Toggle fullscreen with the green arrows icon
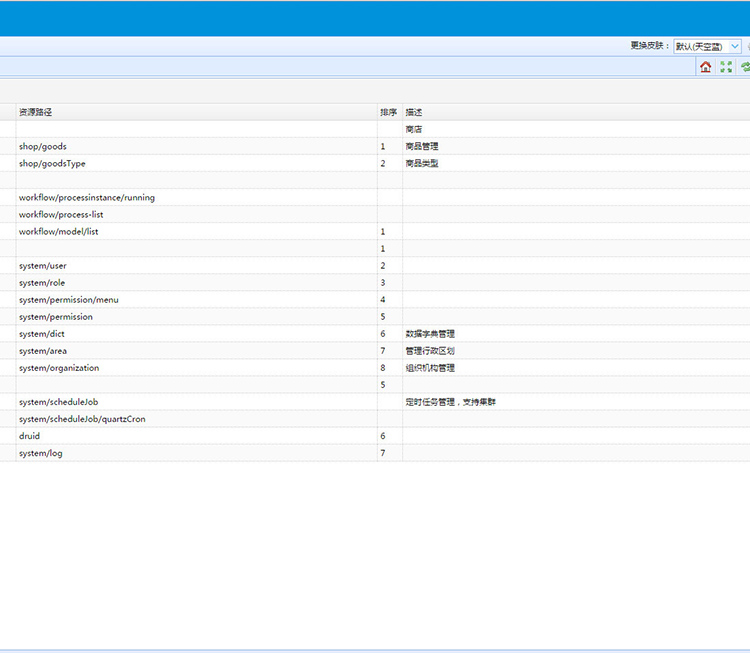The height and width of the screenshot is (653, 750). (726, 67)
